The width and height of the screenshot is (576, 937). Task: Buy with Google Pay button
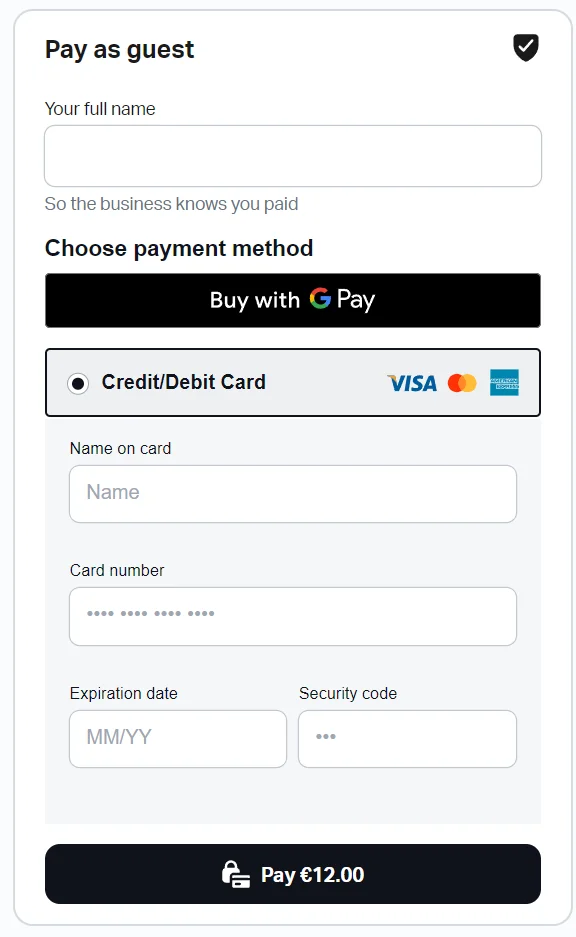coord(293,301)
